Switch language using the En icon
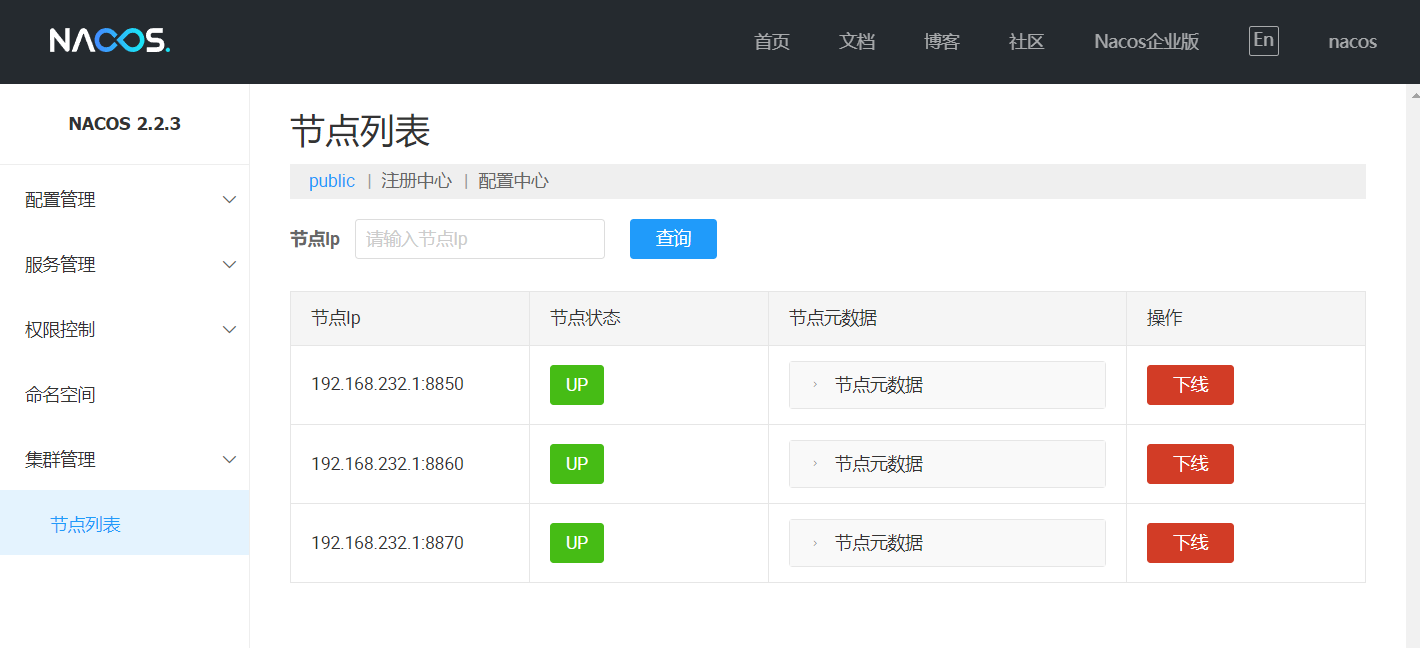This screenshot has height=648, width=1420. (1263, 40)
